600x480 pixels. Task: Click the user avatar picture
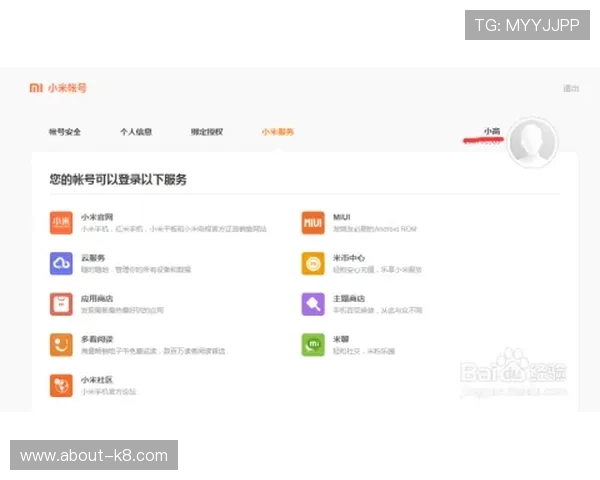tap(533, 142)
